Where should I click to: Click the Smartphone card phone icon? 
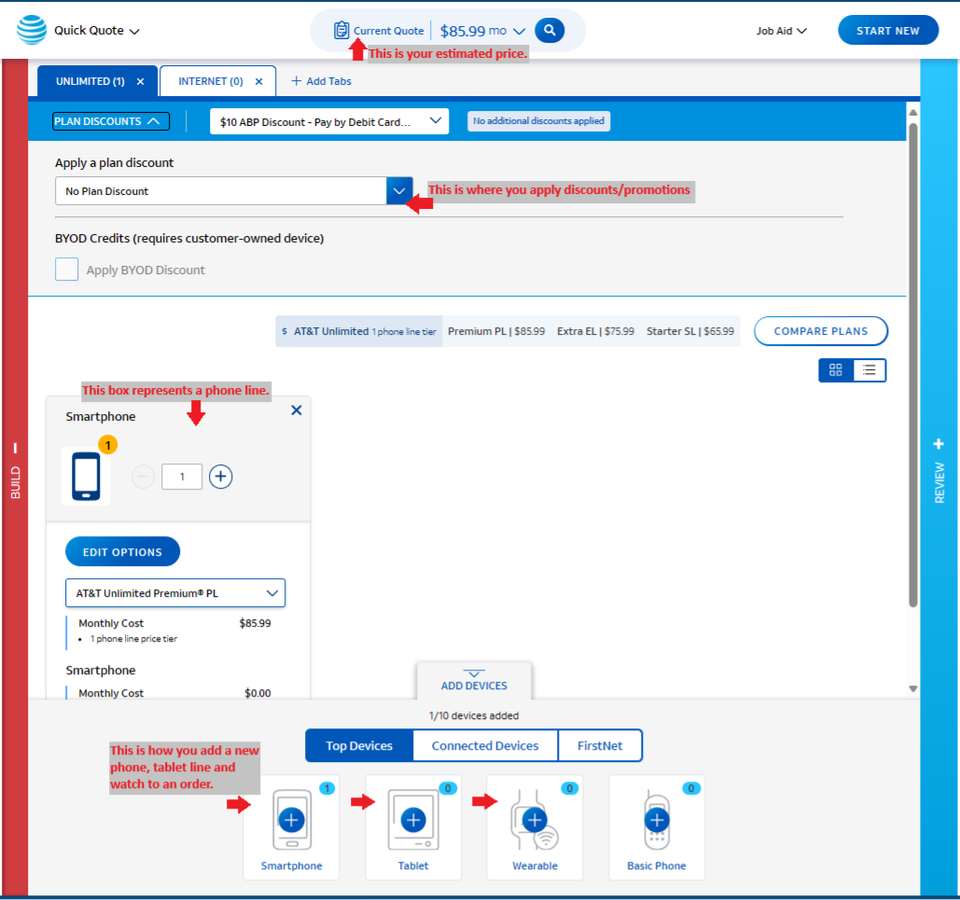point(86,476)
